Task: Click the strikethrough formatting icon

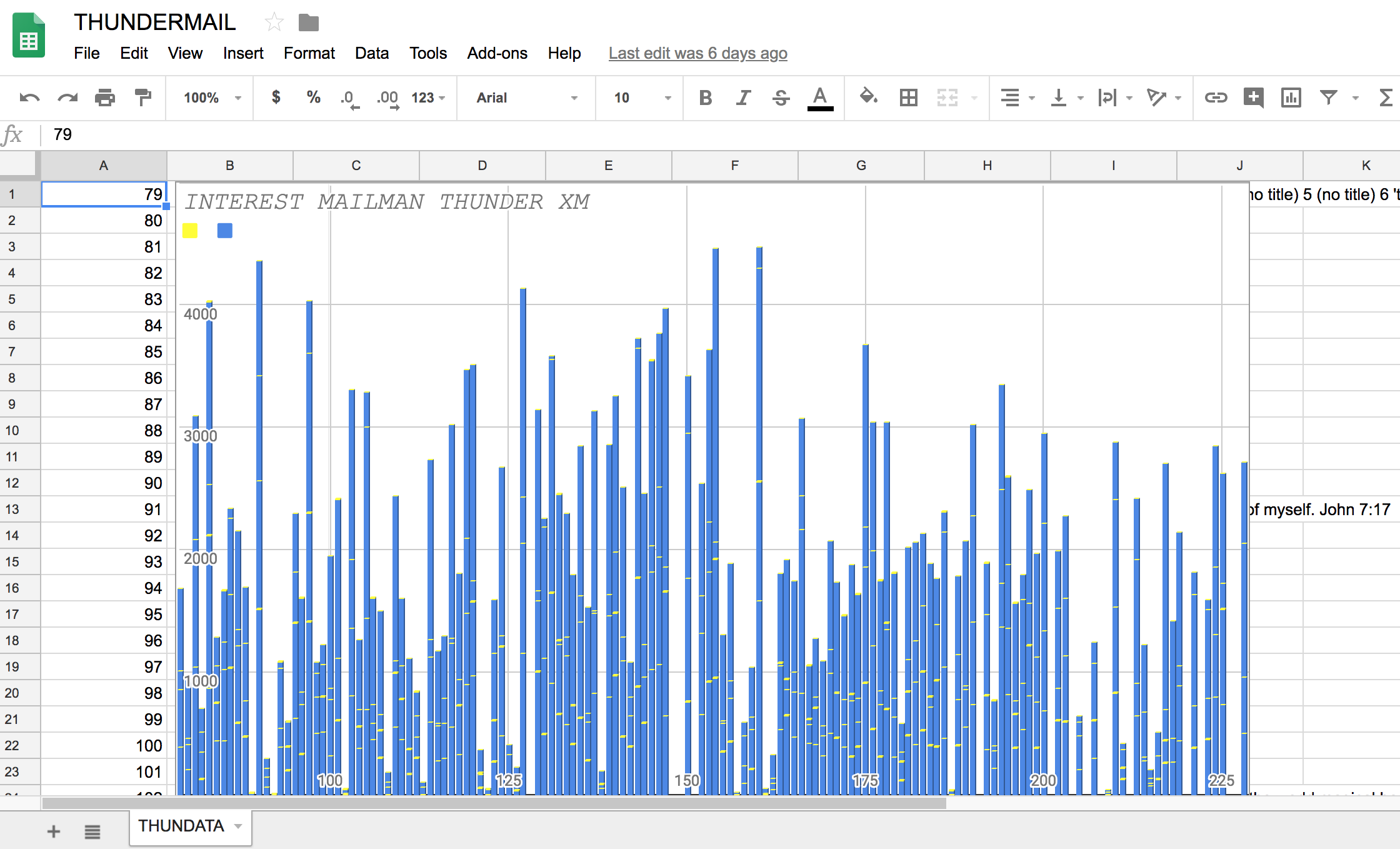Action: pyautogui.click(x=782, y=98)
